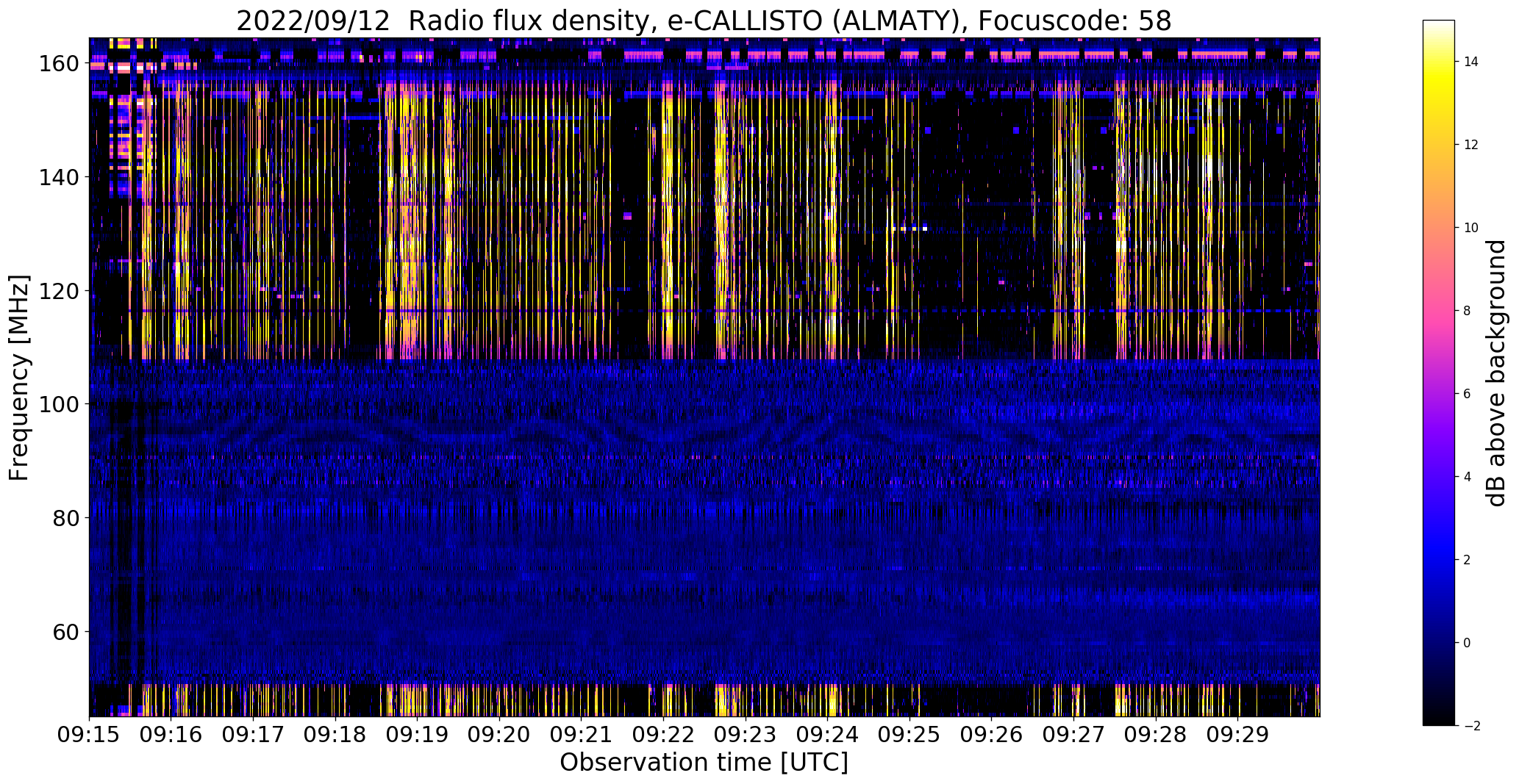This screenshot has width=1519, height=784.
Task: Click the 'Observation time [UTC]' axis label
Action: (704, 763)
